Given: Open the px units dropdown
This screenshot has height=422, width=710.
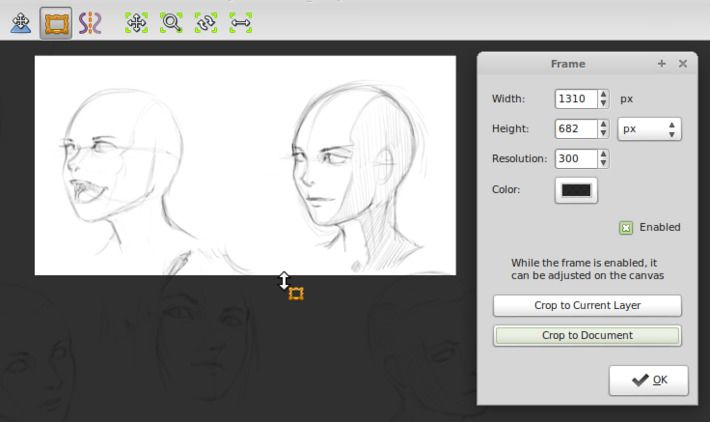Looking at the screenshot, I should 650,129.
